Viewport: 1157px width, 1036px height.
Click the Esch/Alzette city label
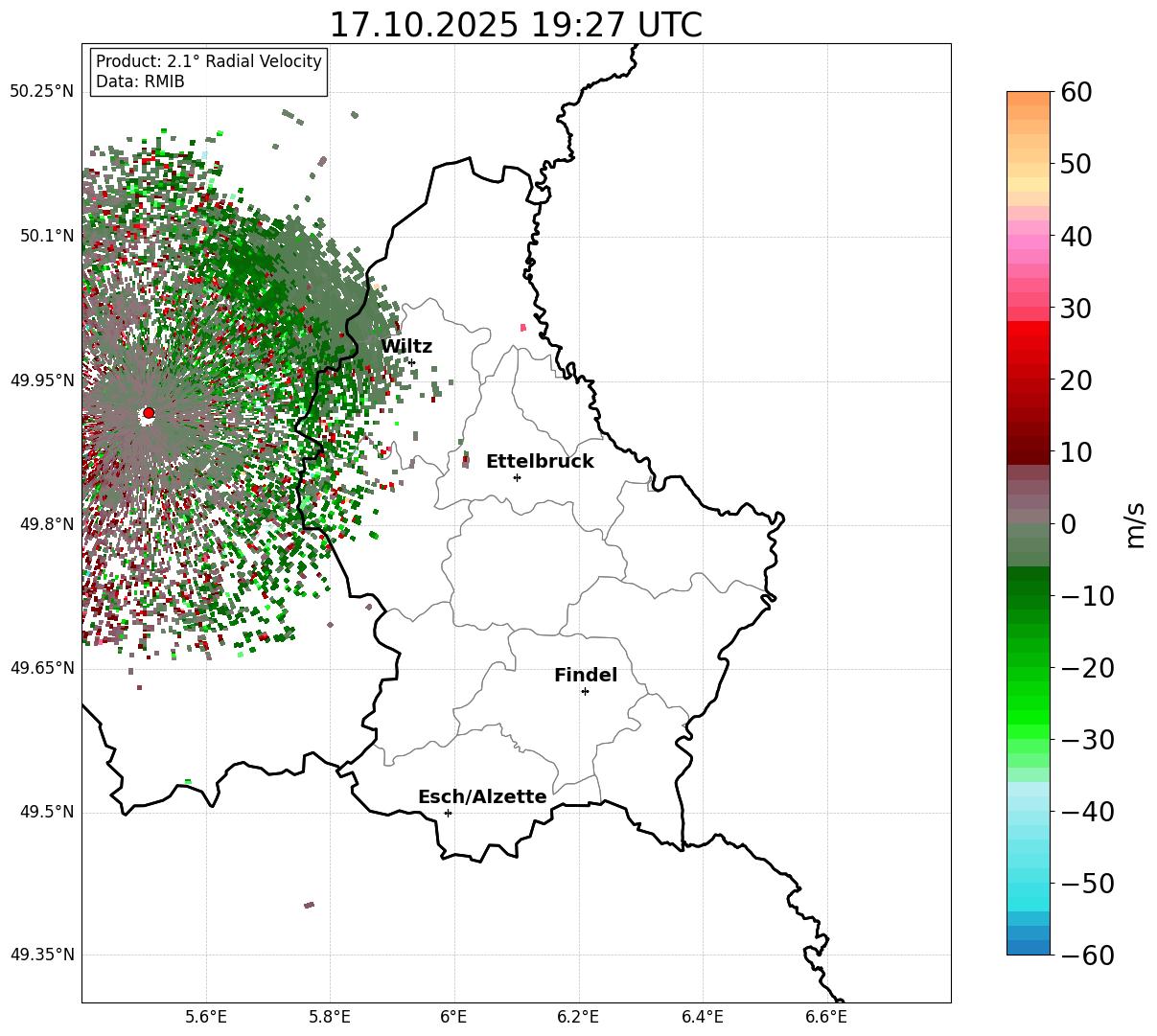click(482, 797)
